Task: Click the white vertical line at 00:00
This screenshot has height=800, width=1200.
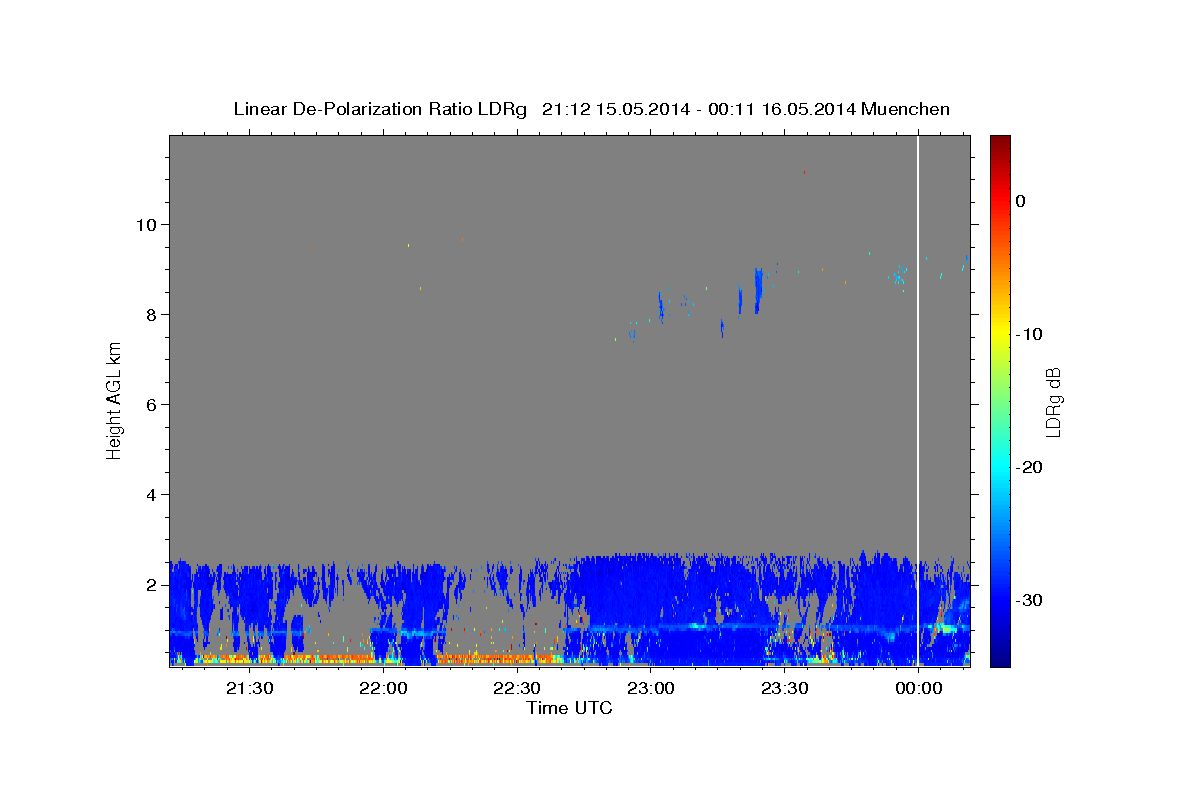Action: click(918, 400)
